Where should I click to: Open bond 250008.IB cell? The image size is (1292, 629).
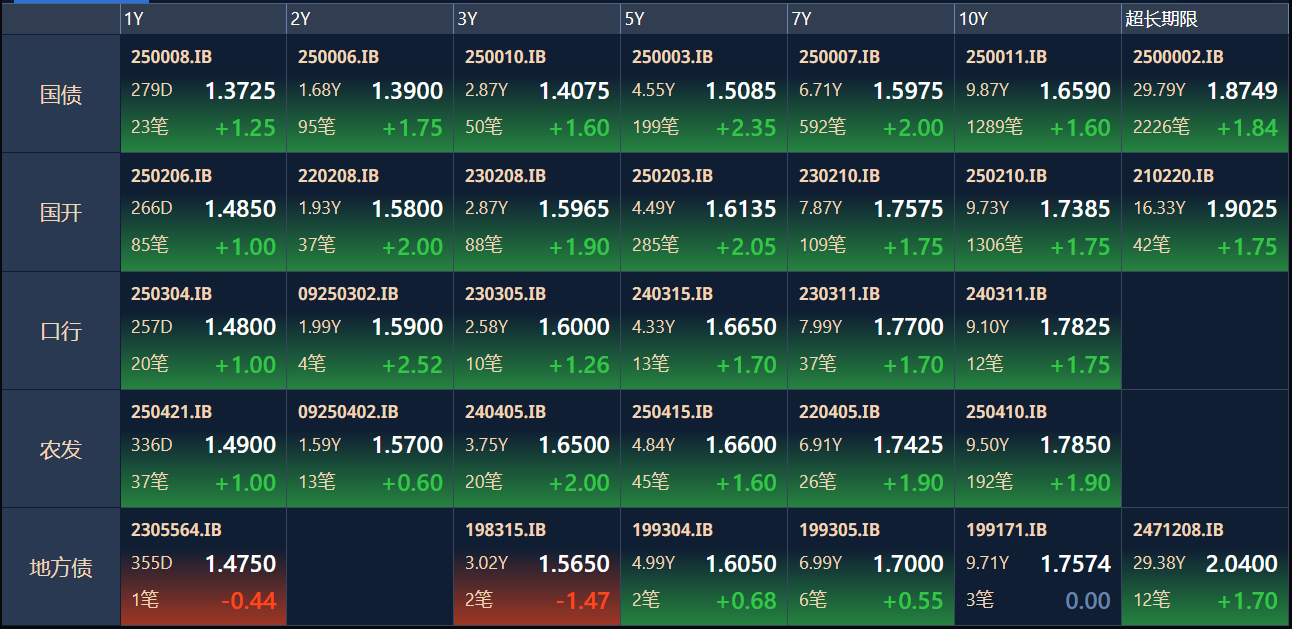click(x=203, y=94)
